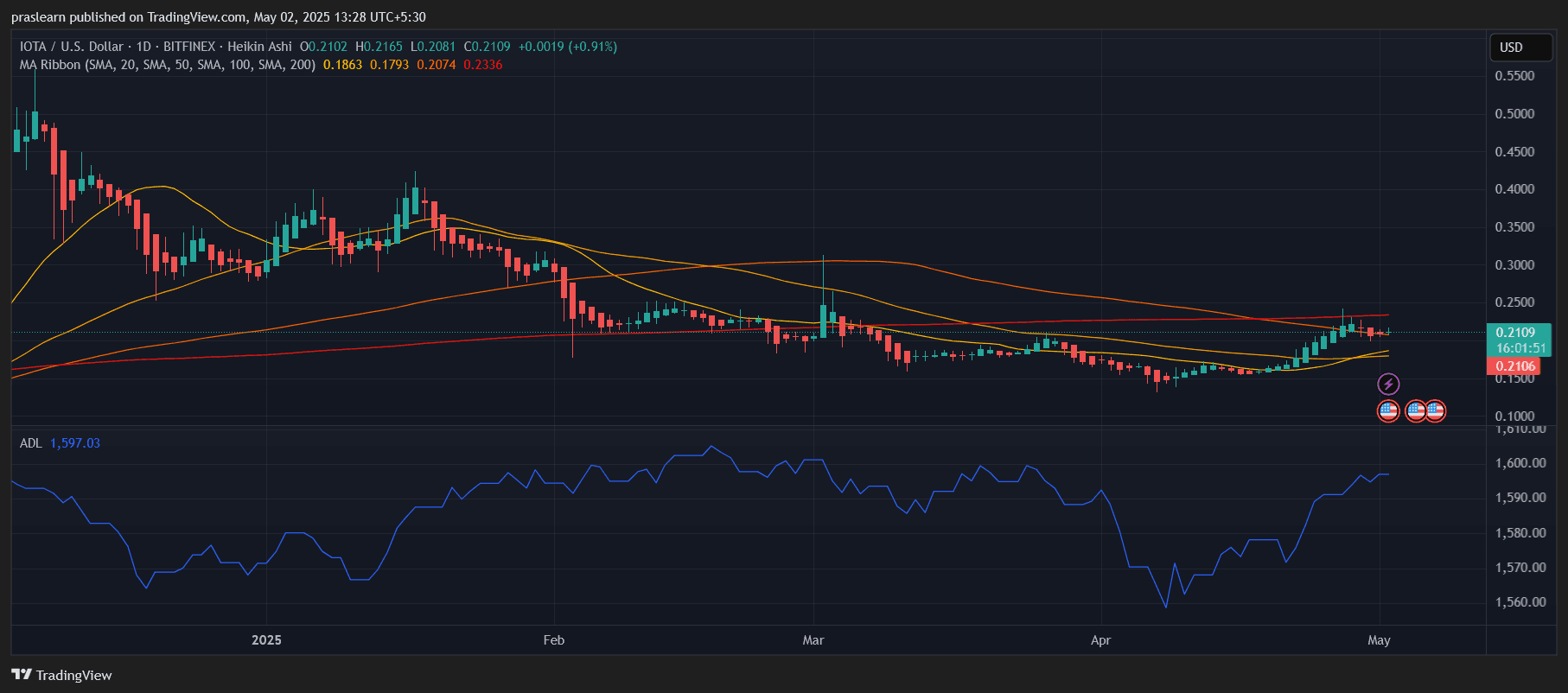Click the Feb label on time axis

(553, 640)
